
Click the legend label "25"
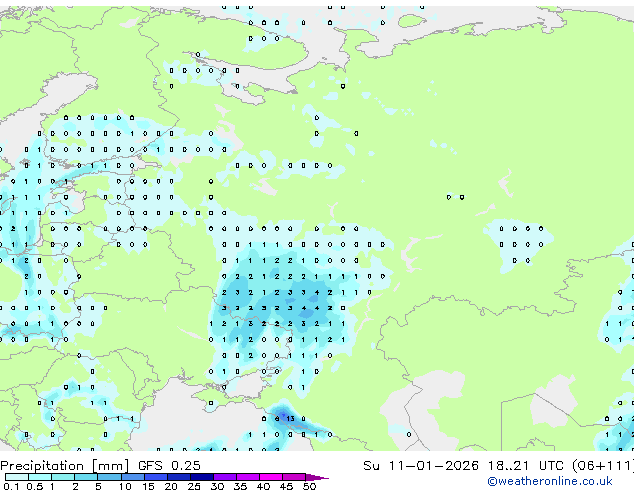pyautogui.click(x=194, y=486)
